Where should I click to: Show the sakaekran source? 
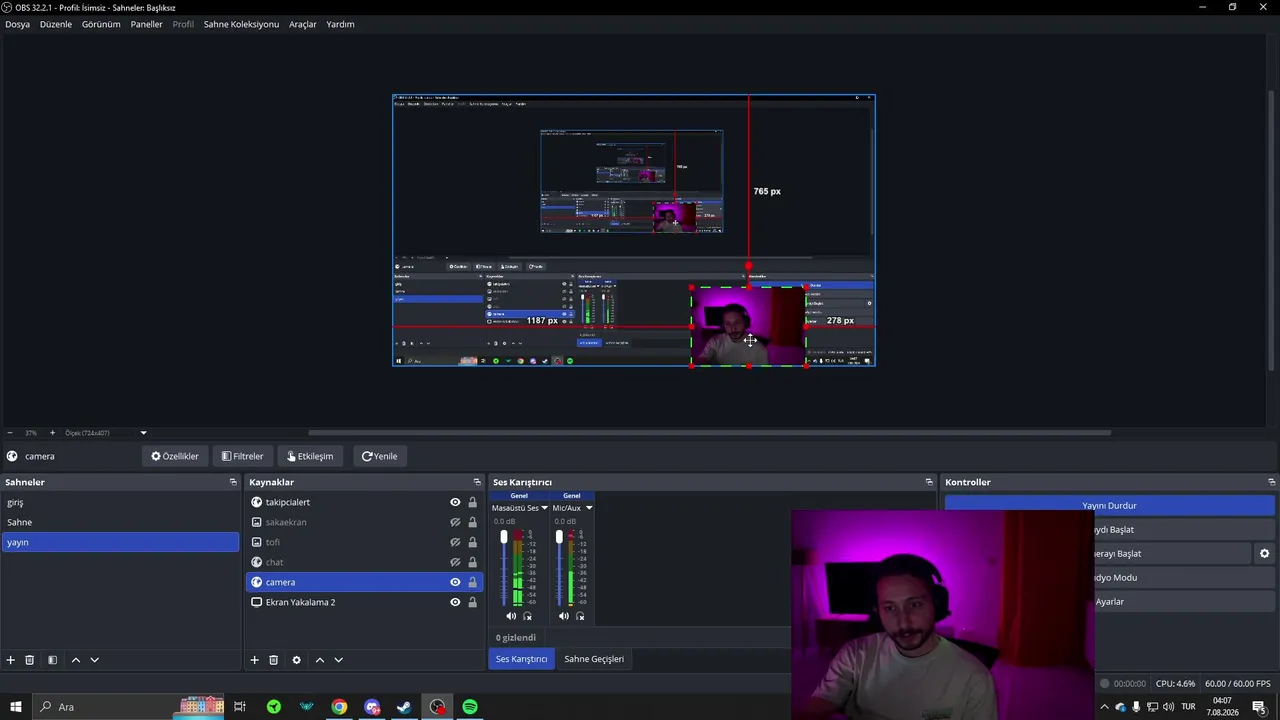click(455, 522)
